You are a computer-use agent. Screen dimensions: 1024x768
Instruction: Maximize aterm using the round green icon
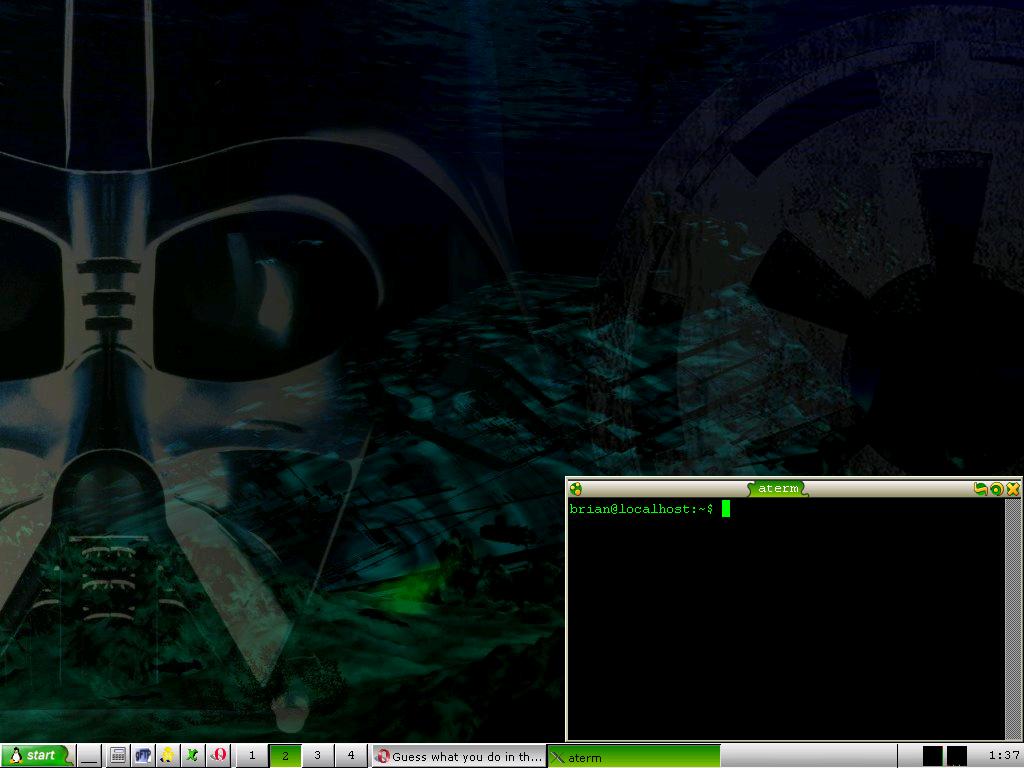point(997,488)
